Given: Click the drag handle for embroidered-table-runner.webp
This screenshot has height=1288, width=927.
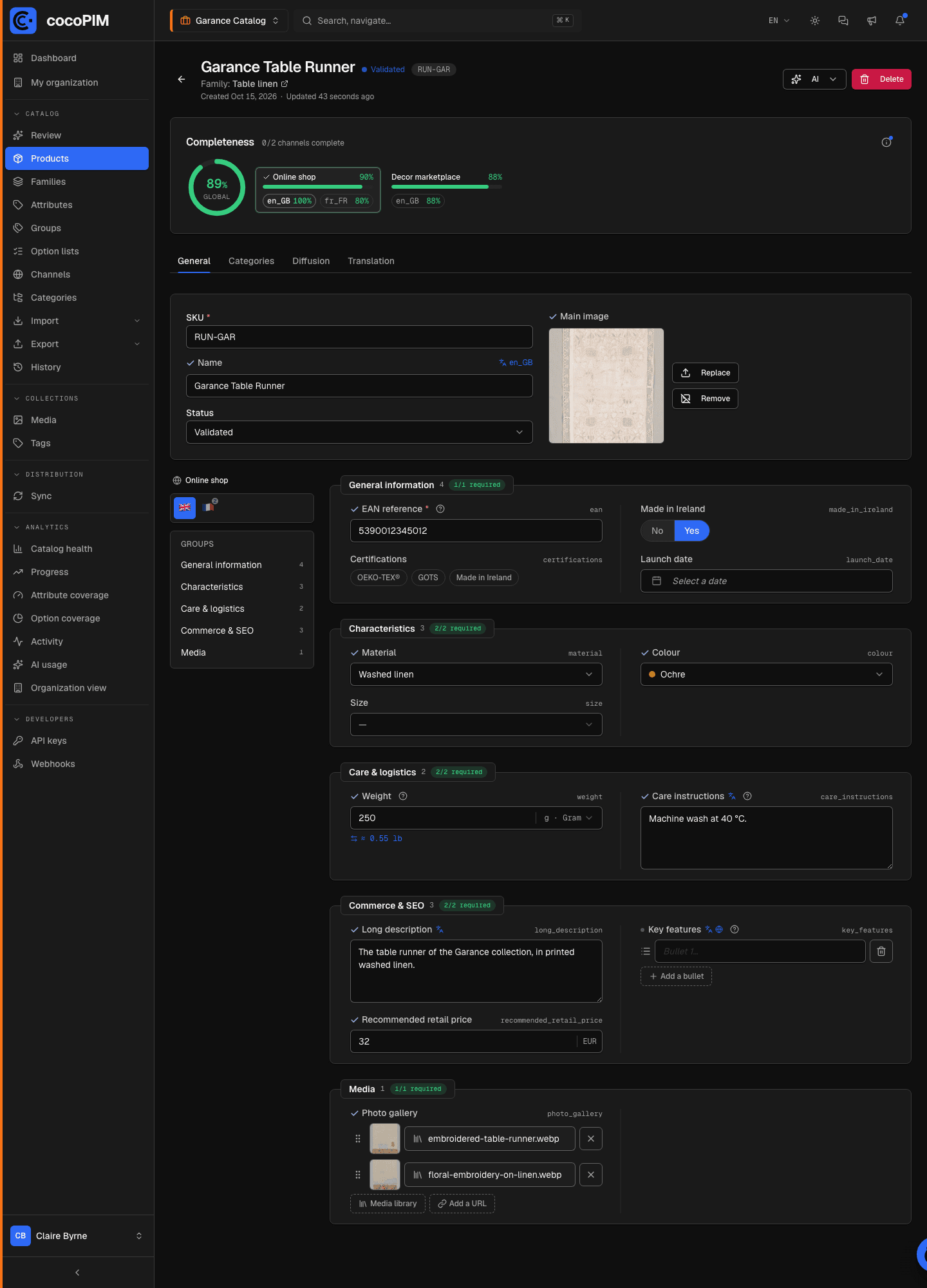Looking at the screenshot, I should pyautogui.click(x=358, y=1139).
